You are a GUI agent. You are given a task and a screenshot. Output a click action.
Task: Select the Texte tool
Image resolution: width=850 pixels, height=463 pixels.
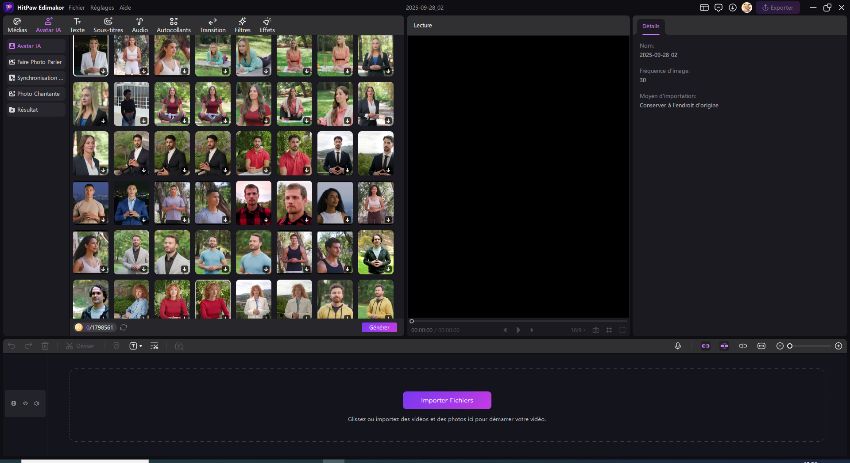tap(77, 25)
